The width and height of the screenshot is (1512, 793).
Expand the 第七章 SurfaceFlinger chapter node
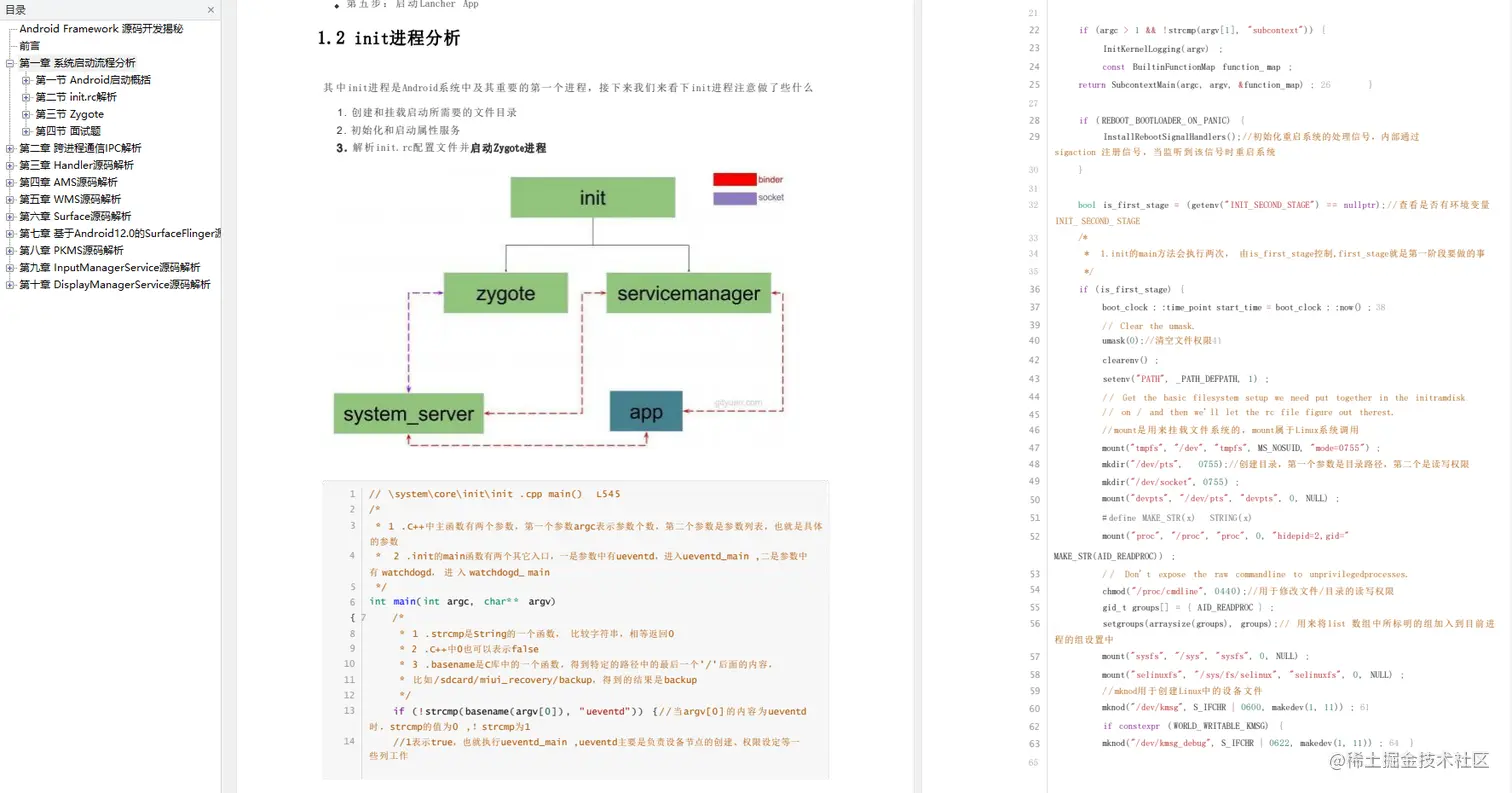tap(12, 233)
